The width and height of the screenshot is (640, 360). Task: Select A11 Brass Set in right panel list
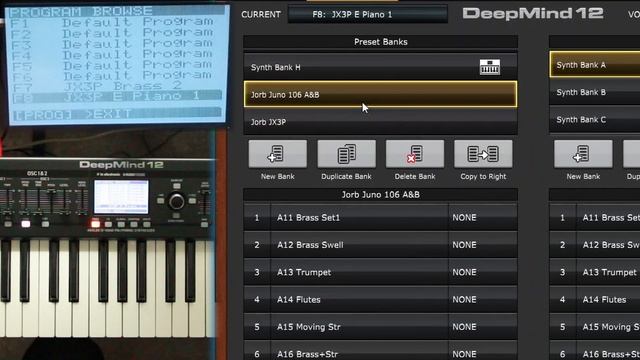point(608,218)
